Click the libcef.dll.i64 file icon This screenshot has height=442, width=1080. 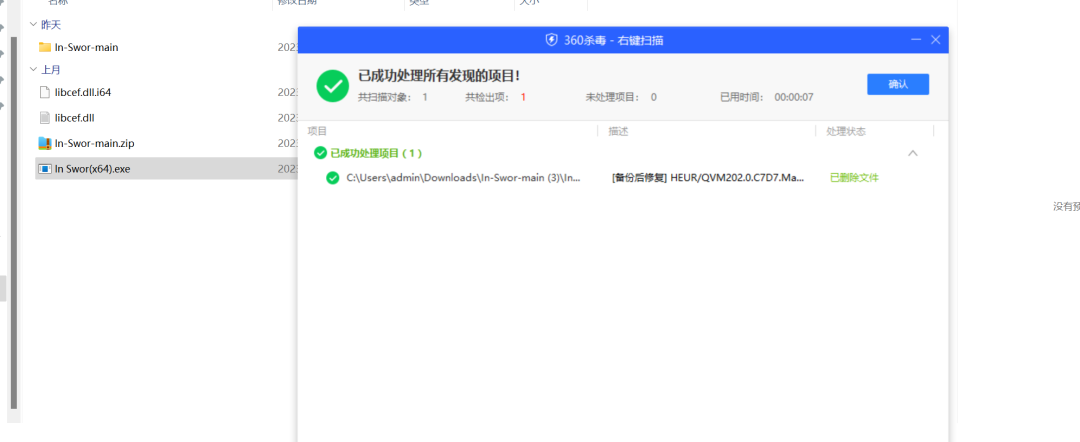pos(45,92)
